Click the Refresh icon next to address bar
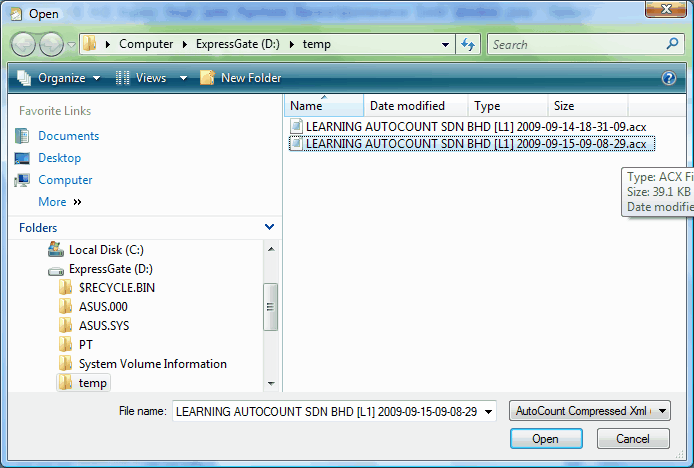Viewport: 694px width, 468px height. [x=468, y=44]
